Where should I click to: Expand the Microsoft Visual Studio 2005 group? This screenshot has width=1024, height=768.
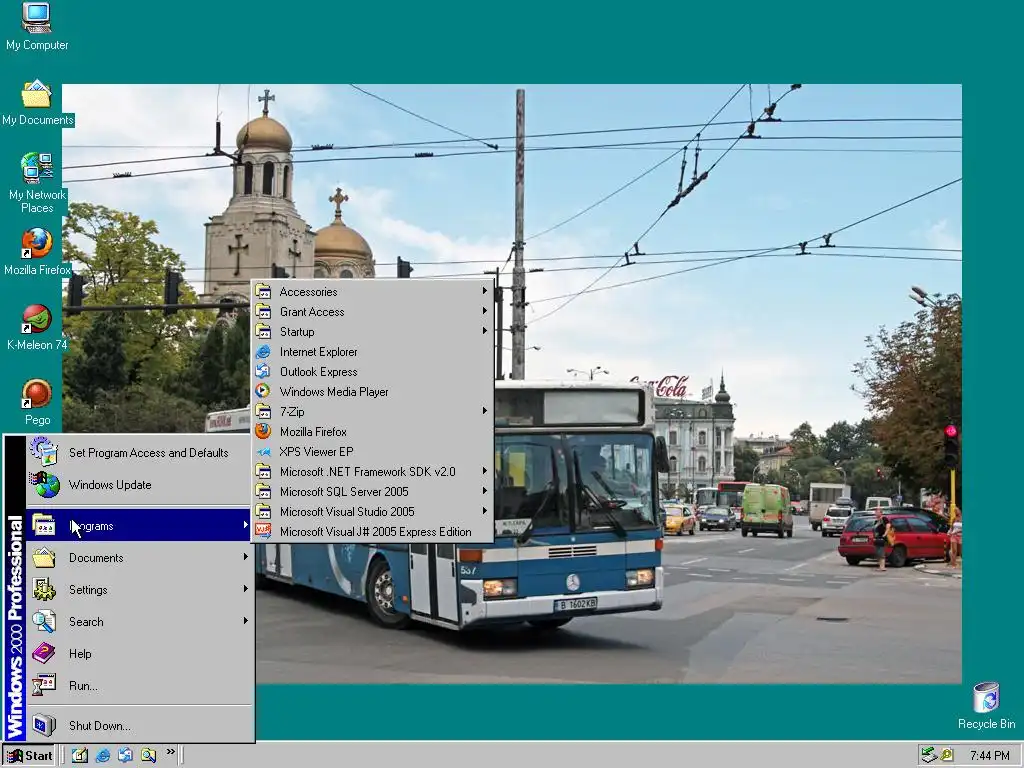(372, 511)
